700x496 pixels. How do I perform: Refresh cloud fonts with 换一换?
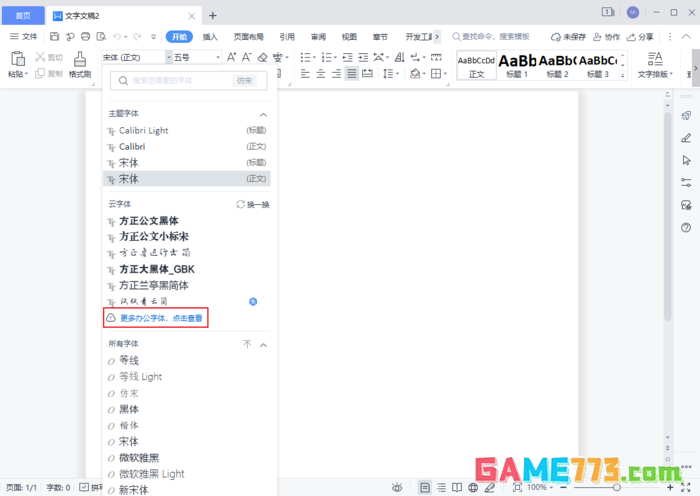click(x=253, y=204)
